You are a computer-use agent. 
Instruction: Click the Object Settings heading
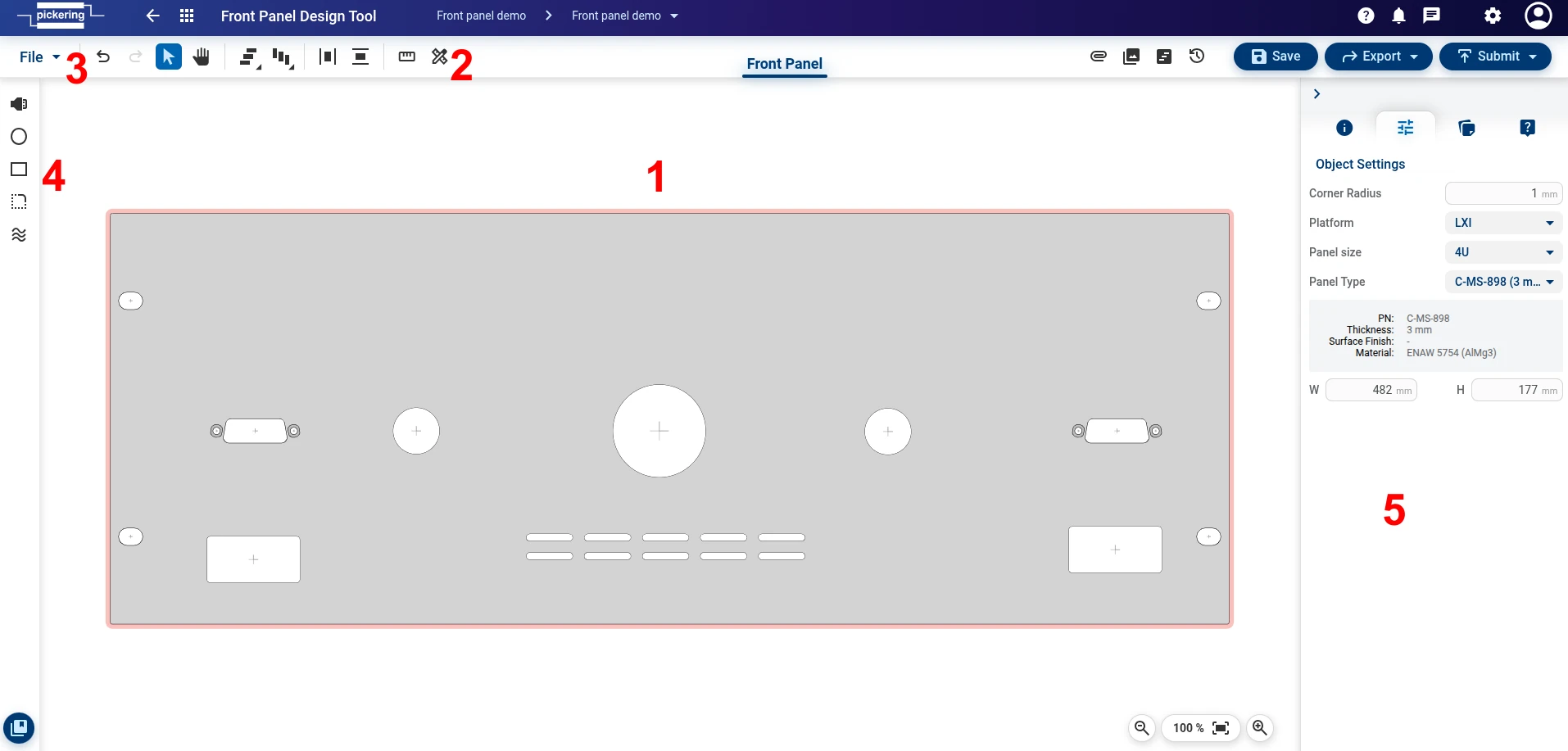pos(1360,164)
